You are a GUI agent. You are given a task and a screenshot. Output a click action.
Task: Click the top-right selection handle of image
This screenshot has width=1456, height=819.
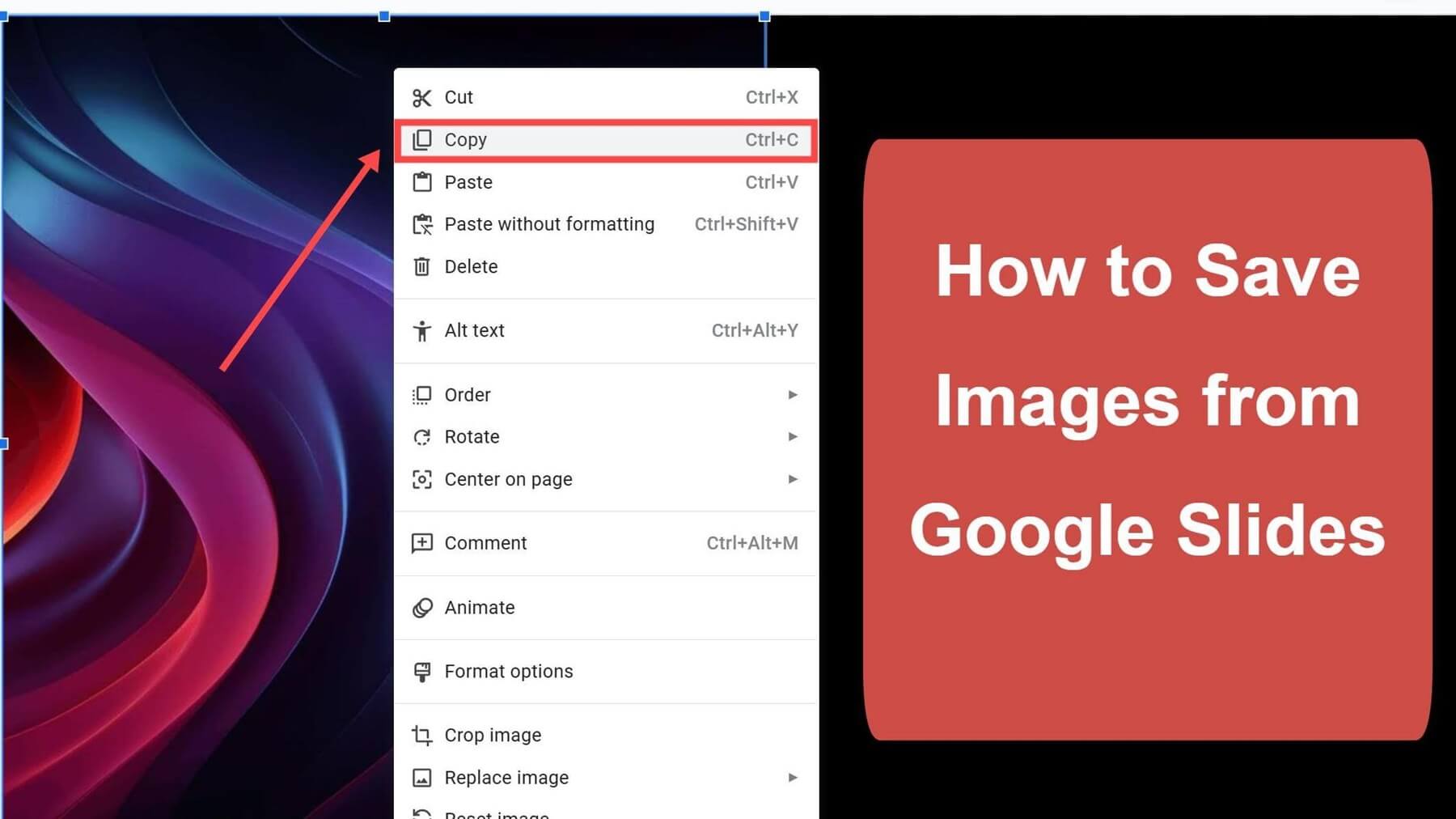[x=764, y=15]
